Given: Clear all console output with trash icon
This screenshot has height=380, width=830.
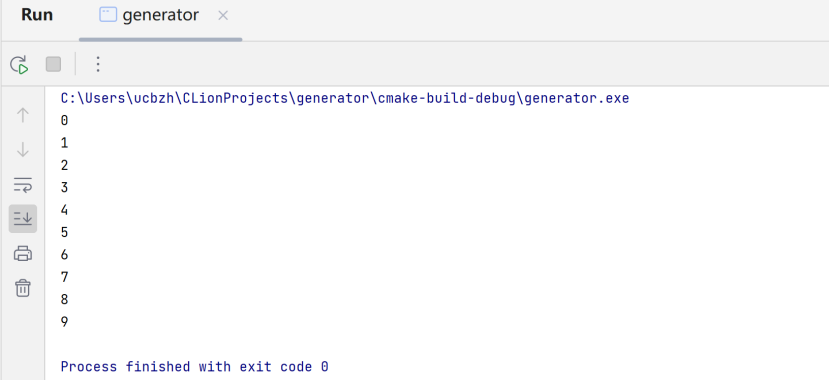Looking at the screenshot, I should 23,288.
